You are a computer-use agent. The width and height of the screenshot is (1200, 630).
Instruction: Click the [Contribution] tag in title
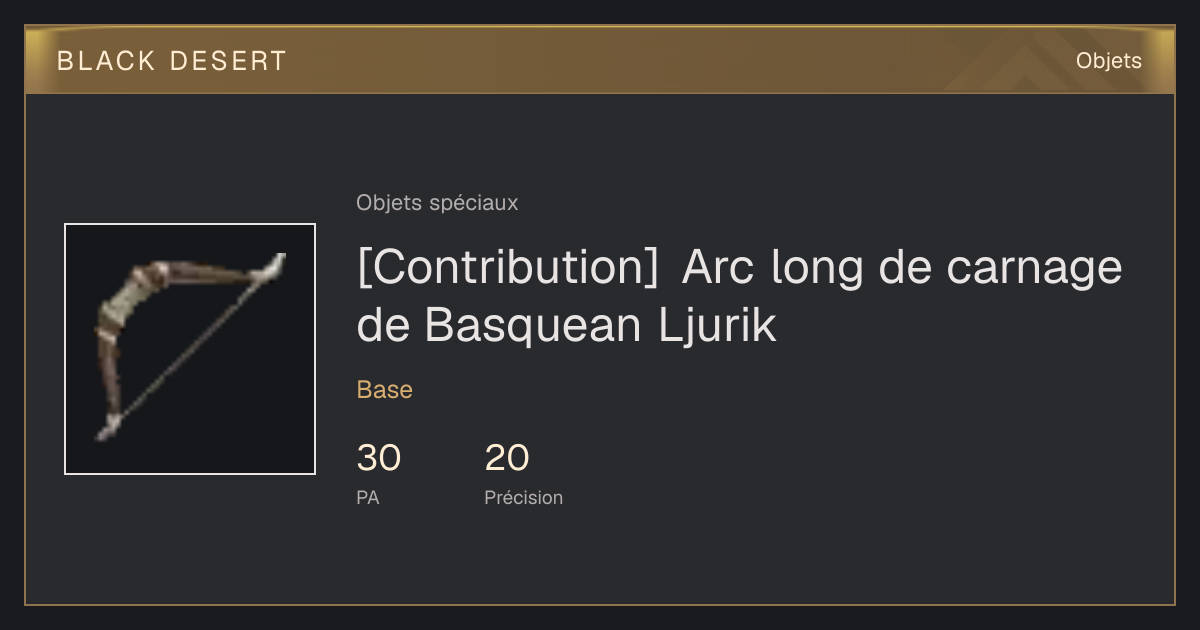[507, 269]
